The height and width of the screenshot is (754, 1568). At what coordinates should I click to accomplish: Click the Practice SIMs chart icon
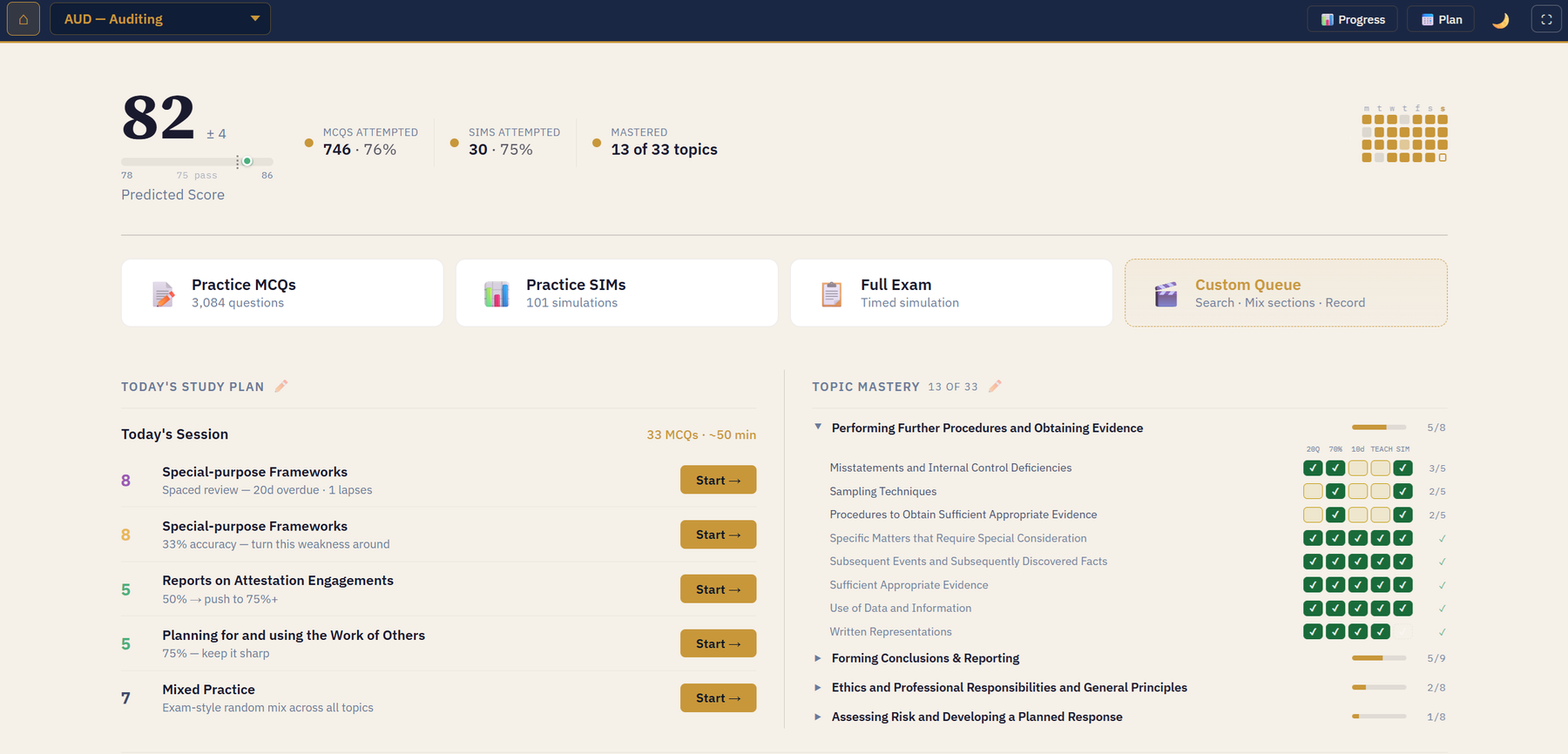point(497,293)
